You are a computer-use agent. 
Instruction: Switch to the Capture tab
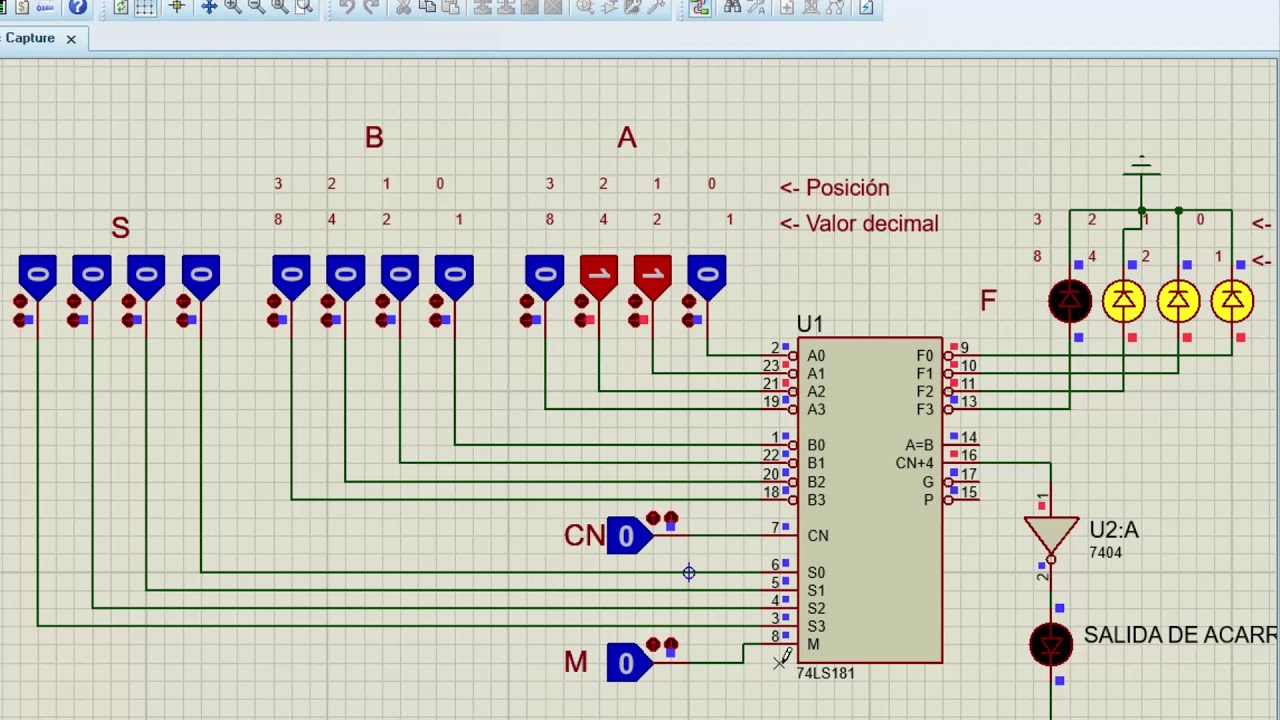[x=29, y=38]
